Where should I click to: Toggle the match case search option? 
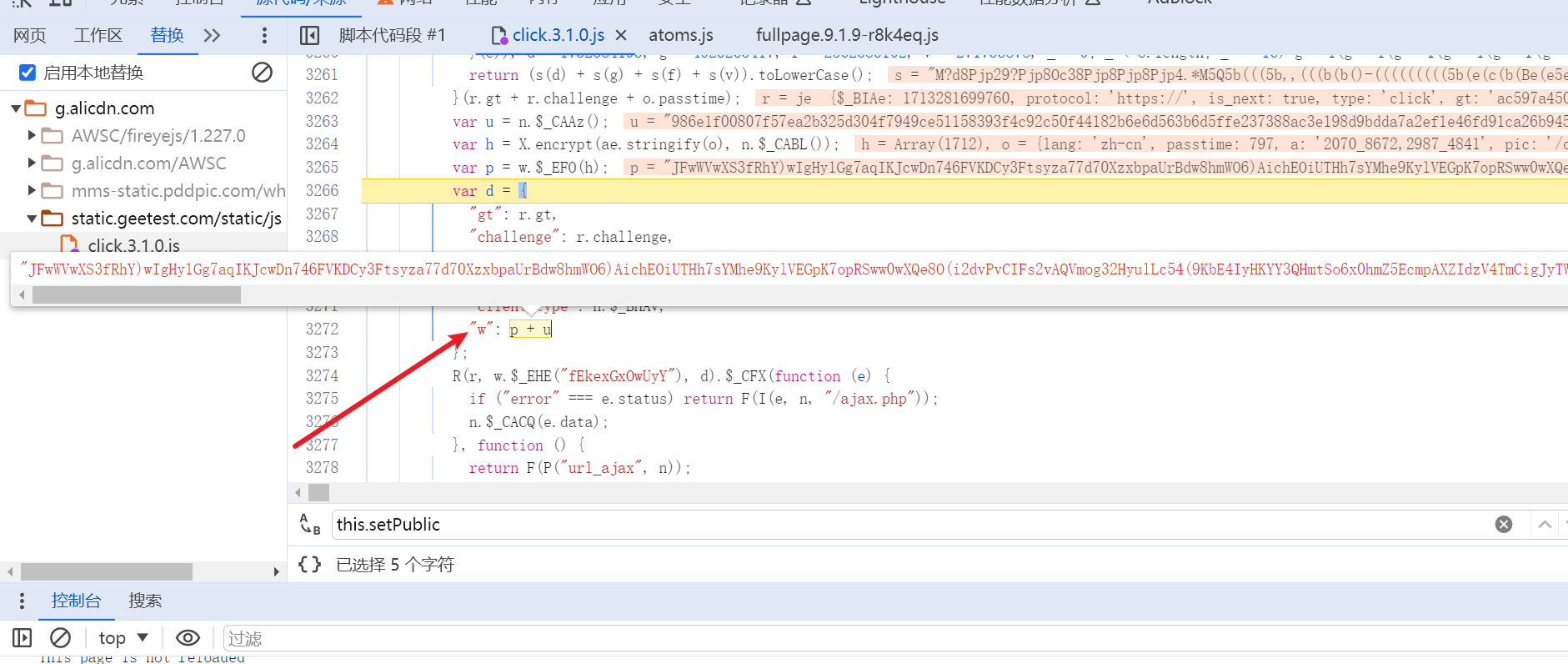coord(309,525)
